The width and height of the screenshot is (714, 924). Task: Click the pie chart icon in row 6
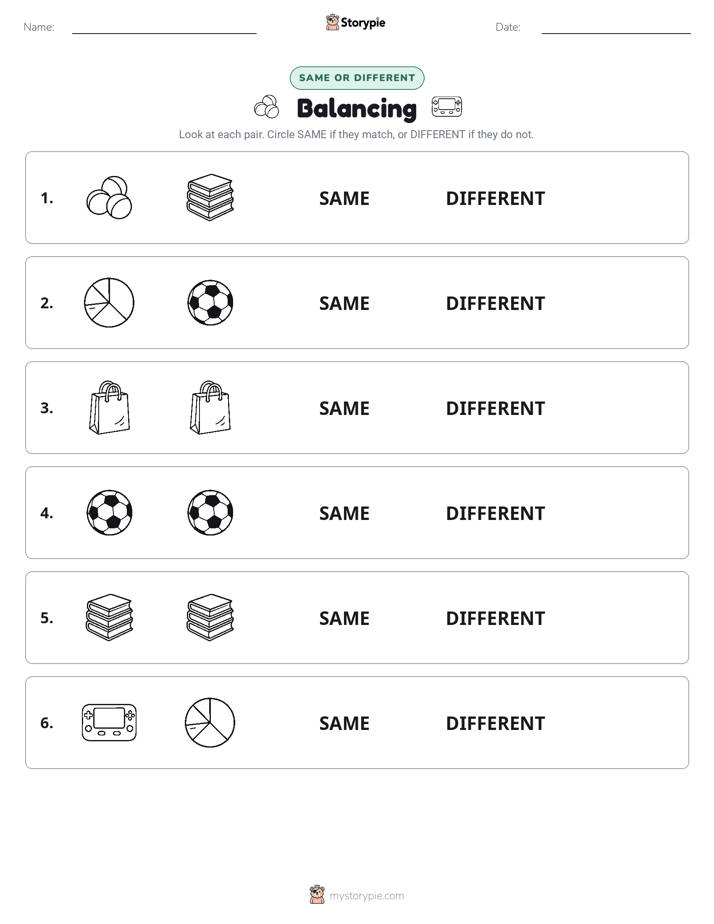[x=210, y=722]
